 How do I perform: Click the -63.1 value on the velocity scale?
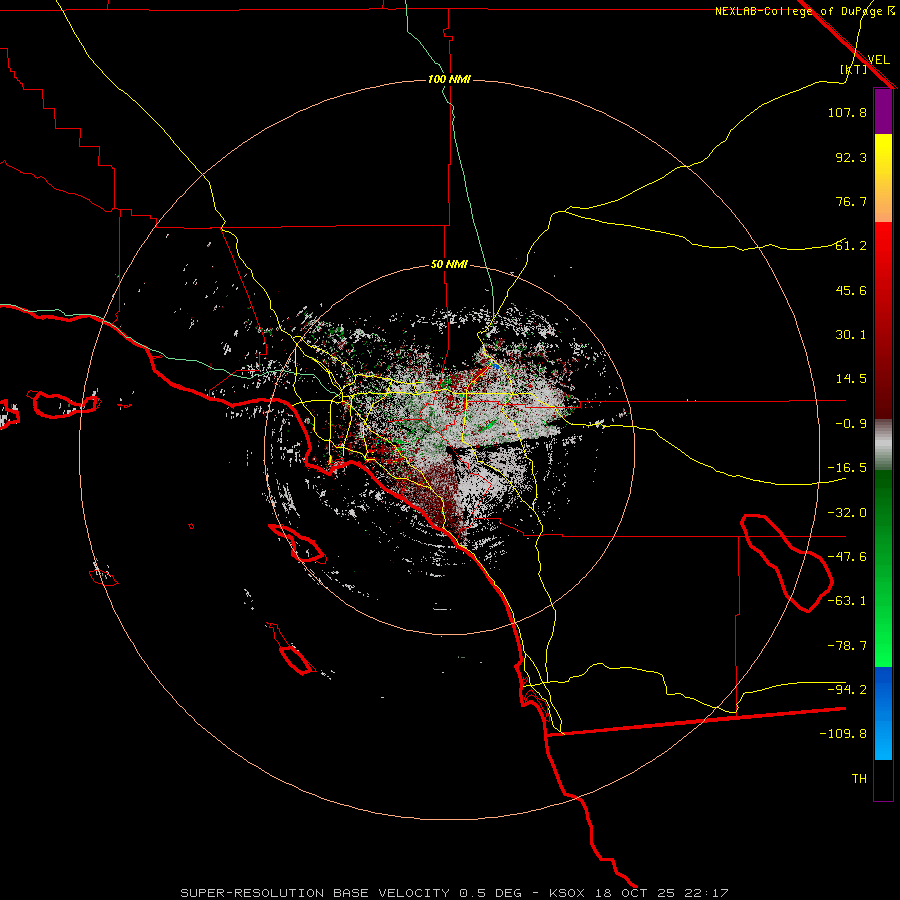tap(847, 602)
